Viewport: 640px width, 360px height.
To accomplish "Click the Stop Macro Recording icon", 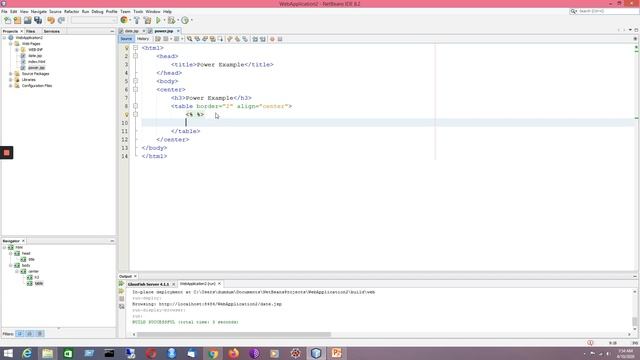I will [x=280, y=39].
